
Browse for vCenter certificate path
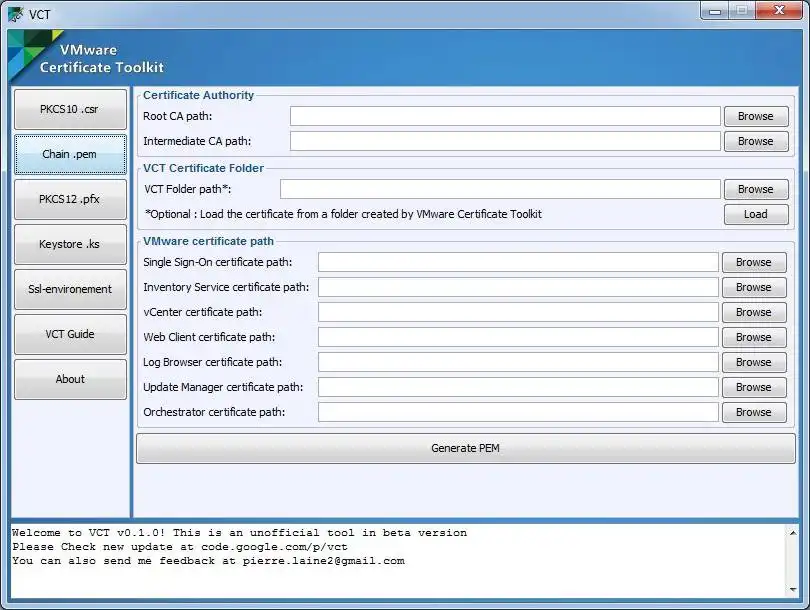[754, 312]
